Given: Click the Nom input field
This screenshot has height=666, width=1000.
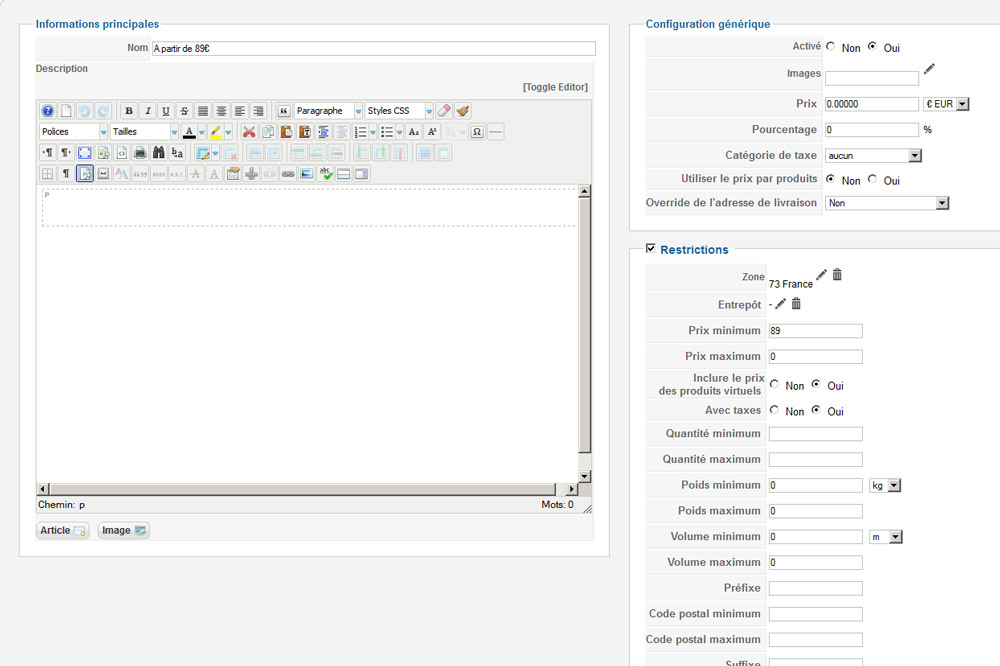Looking at the screenshot, I should pos(373,48).
